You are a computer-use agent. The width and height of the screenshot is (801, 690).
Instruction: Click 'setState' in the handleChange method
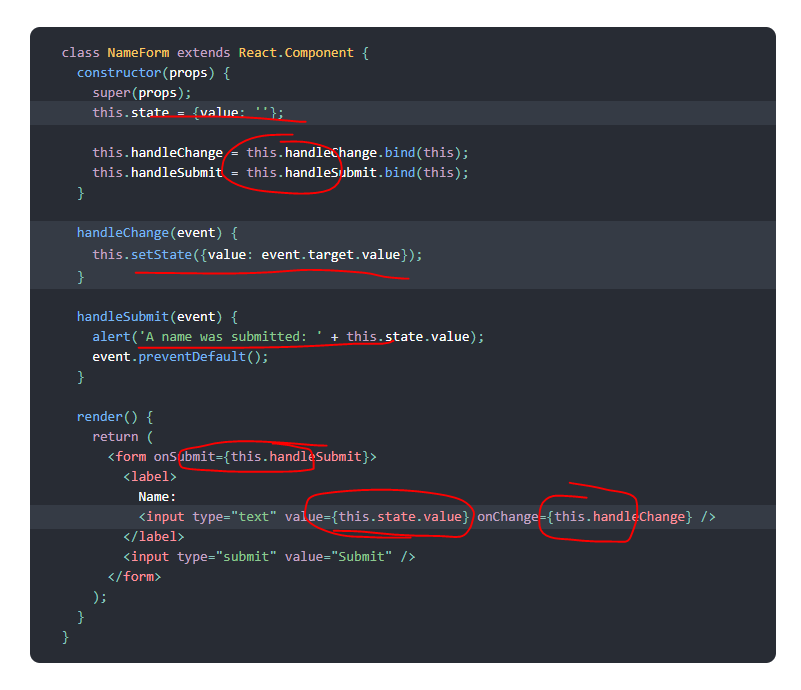pos(161,255)
